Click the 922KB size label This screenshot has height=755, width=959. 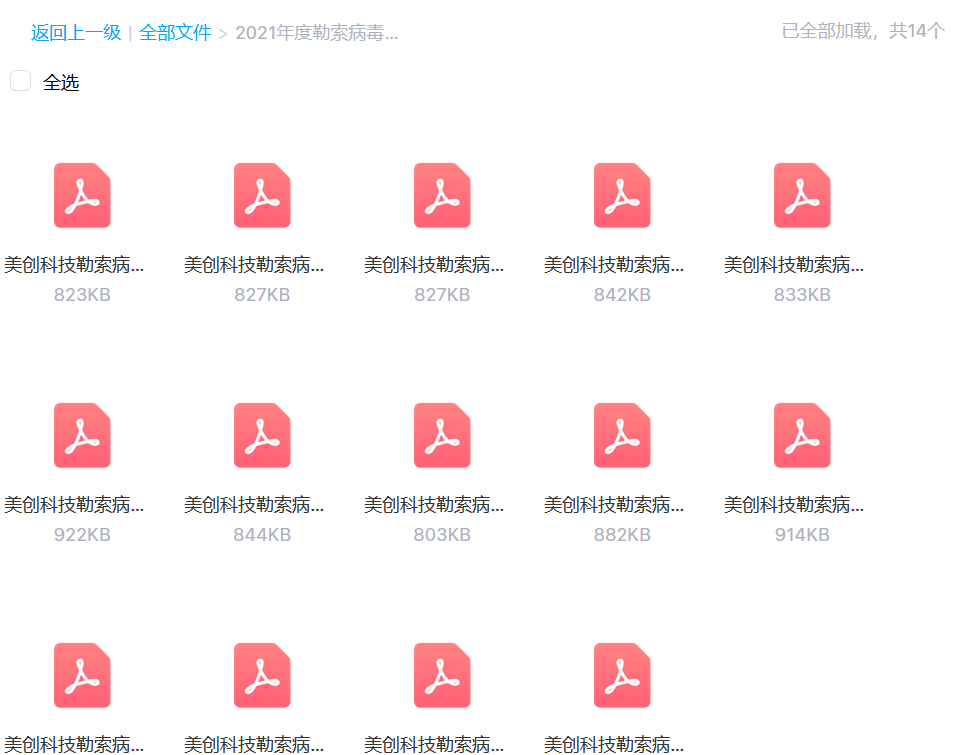click(x=82, y=535)
